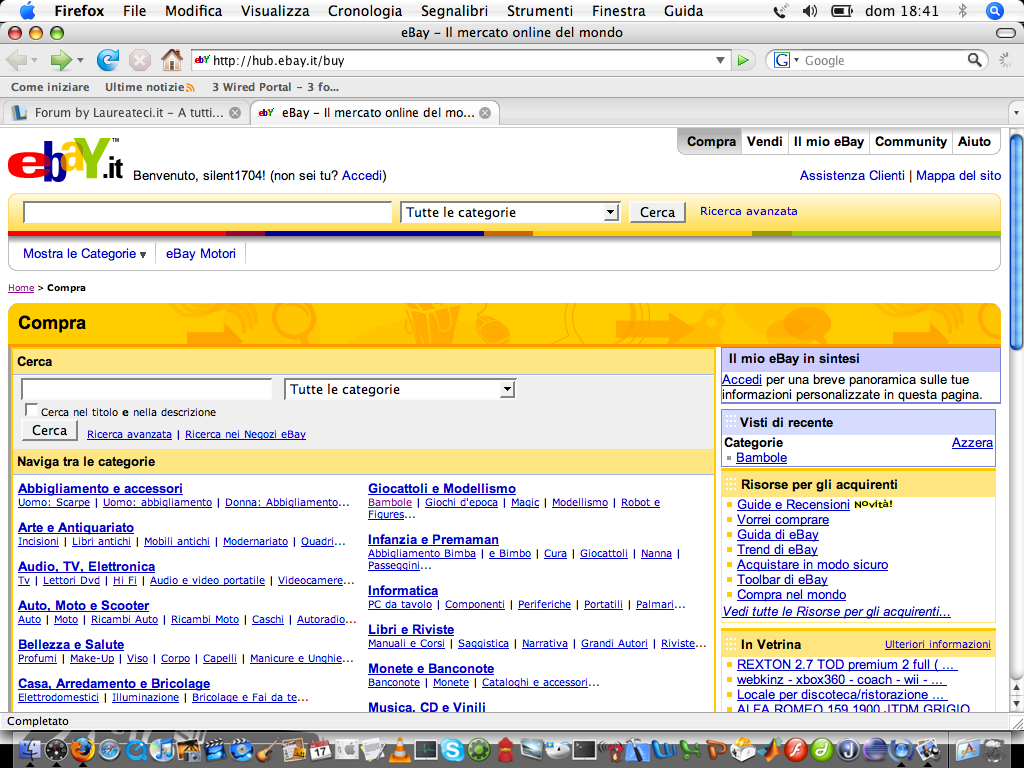The height and width of the screenshot is (768, 1024).
Task: Open the Strumenti menu
Action: coord(540,11)
